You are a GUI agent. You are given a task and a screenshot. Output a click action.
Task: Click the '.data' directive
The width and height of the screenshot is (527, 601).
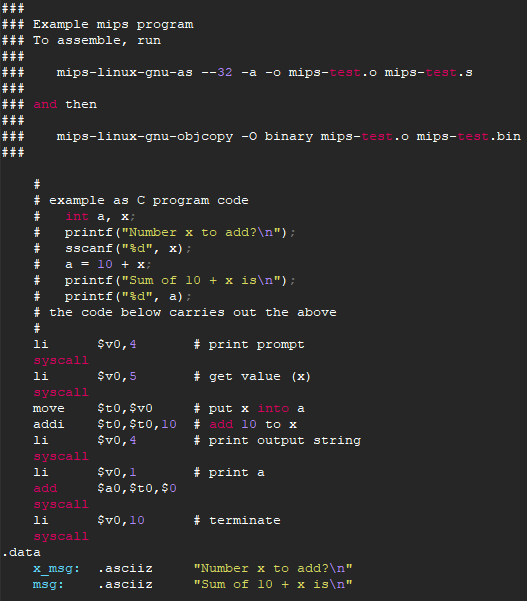(21, 552)
